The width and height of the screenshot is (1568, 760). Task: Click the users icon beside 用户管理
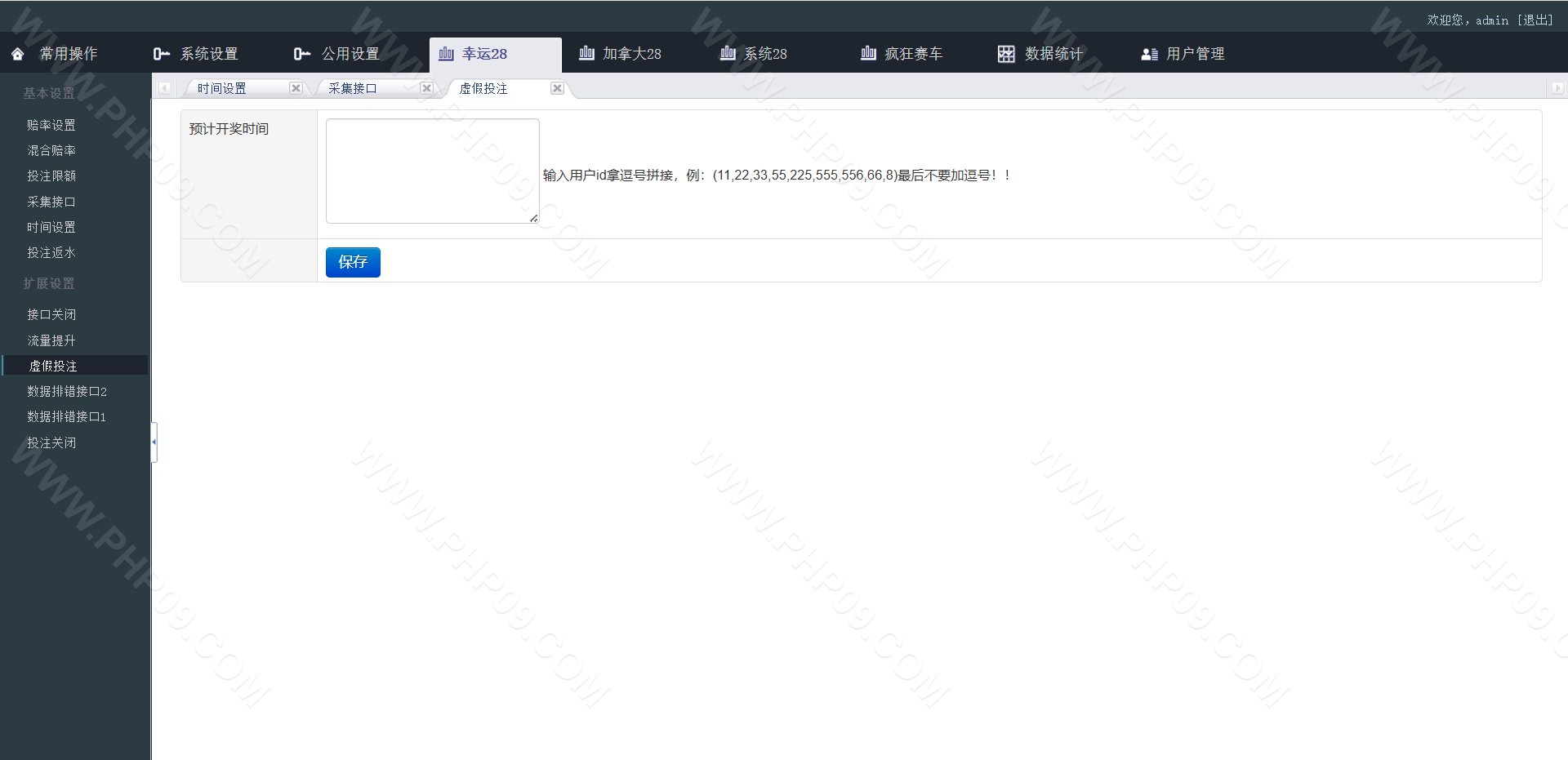click(x=1149, y=54)
